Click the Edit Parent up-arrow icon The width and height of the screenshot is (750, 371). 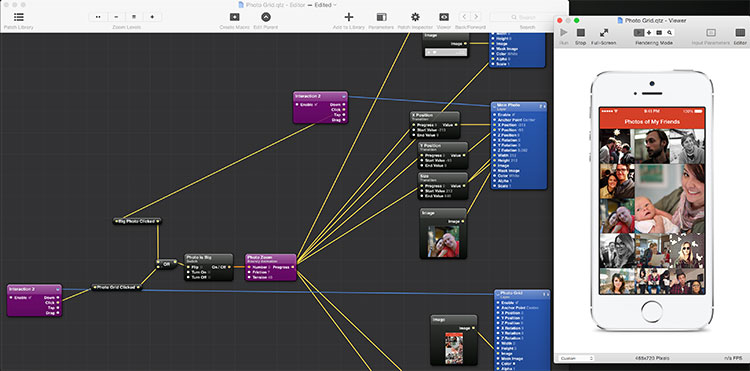[266, 17]
